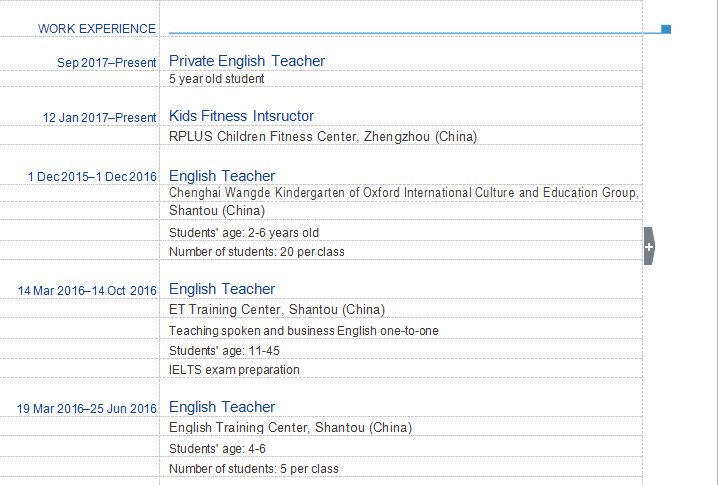This screenshot has width=718, height=485.
Task: Click the Sep 2017–Present date cell
Action: [x=107, y=63]
